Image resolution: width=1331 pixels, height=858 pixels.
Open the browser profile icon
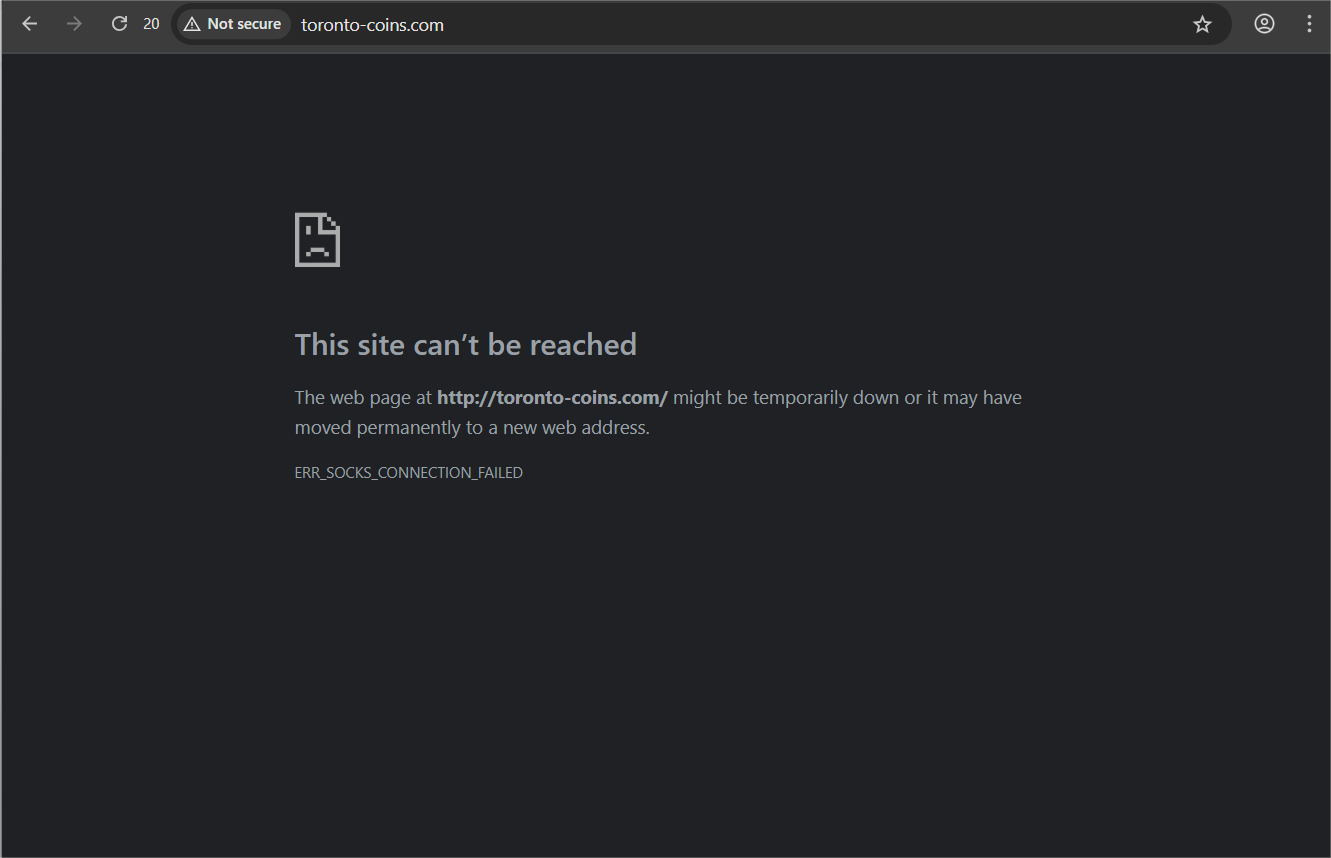pos(1264,24)
